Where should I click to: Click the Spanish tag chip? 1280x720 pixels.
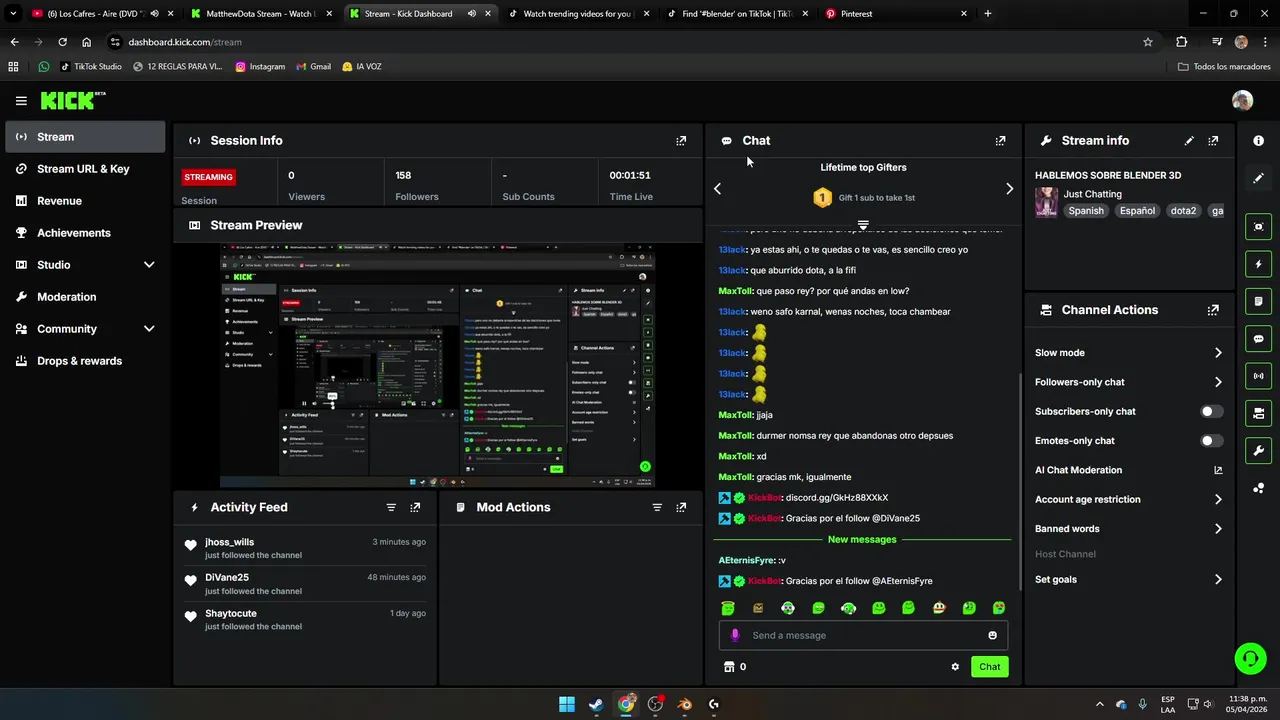point(1086,211)
